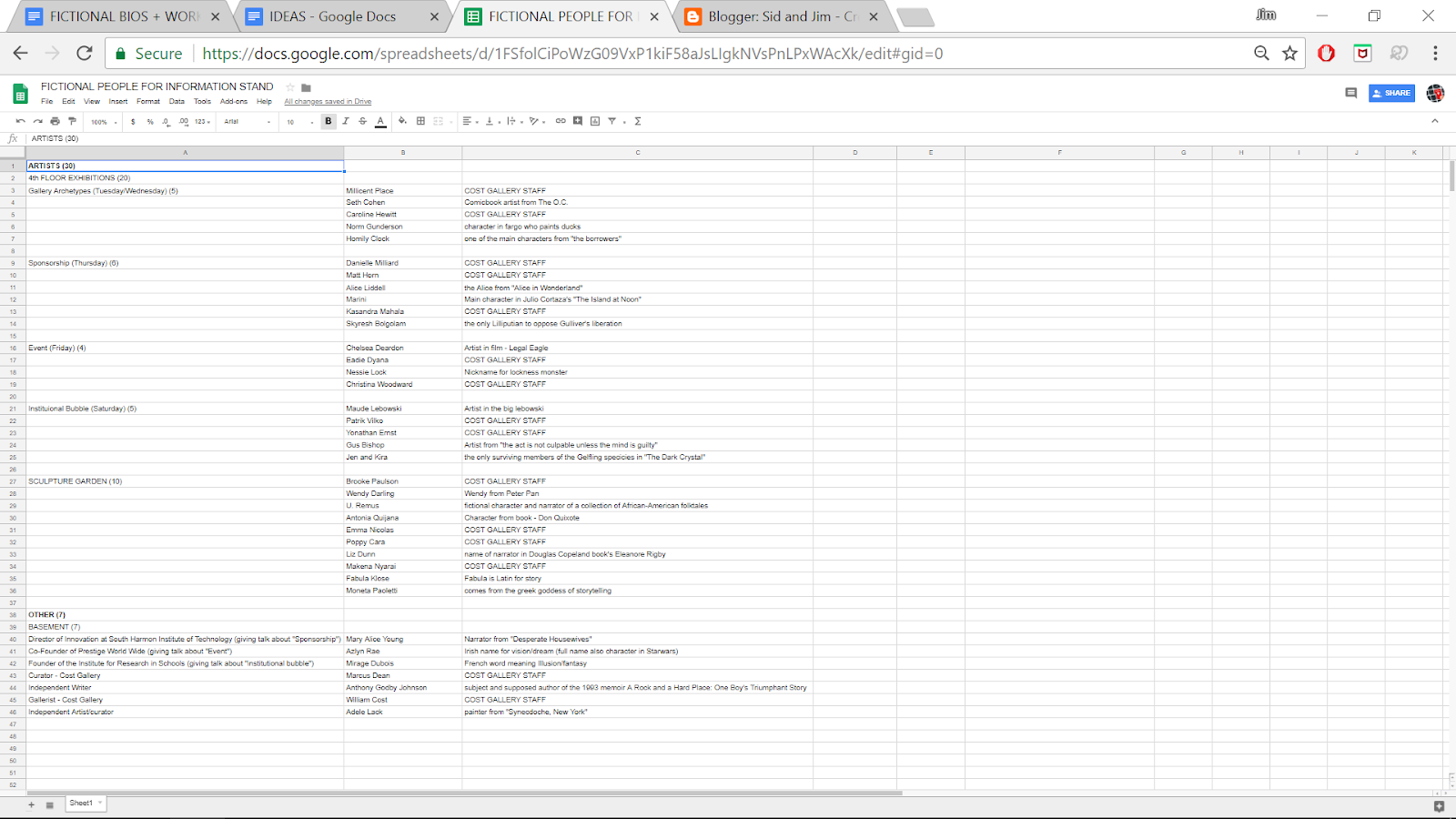Open the borders tool
Image resolution: width=1456 pixels, height=819 pixels.
420,121
